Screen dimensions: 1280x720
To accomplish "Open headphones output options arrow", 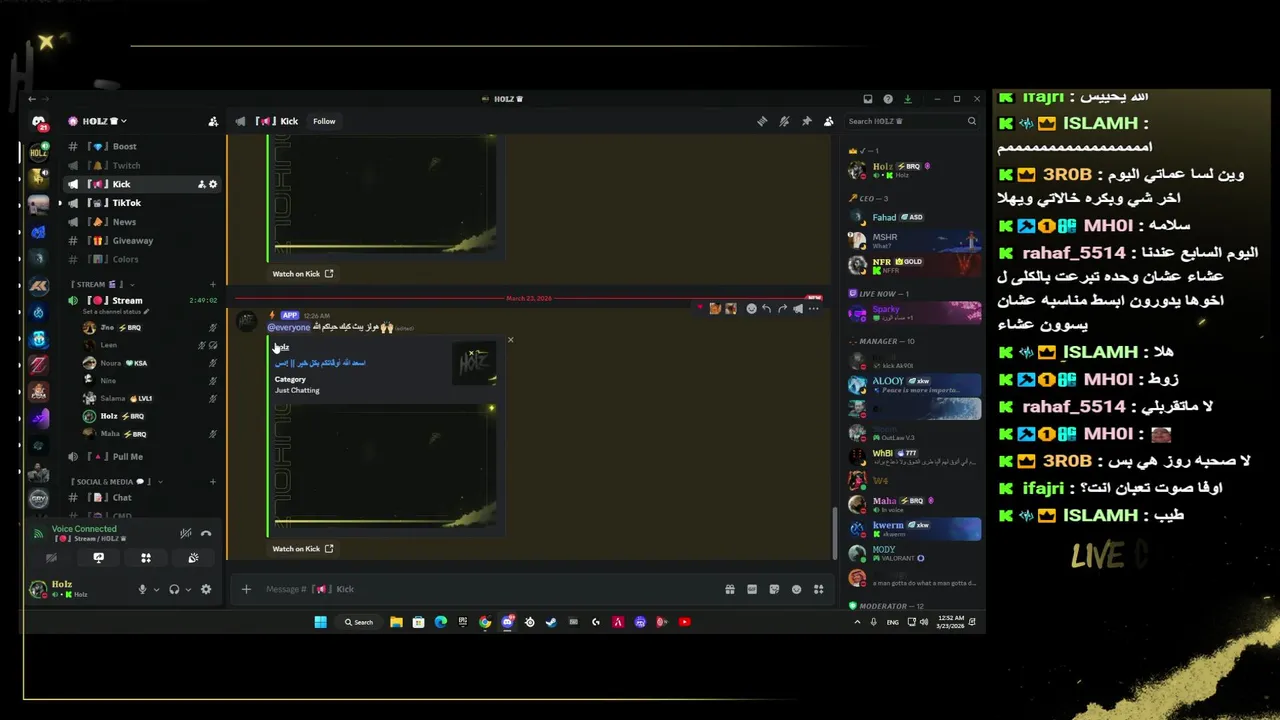I will tap(188, 589).
